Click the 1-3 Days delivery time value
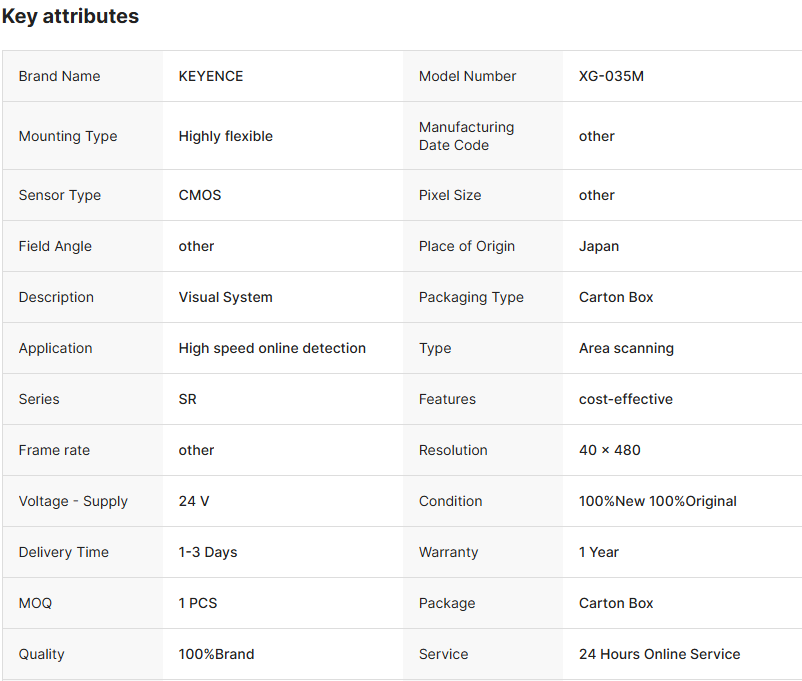This screenshot has height=681, width=802. click(208, 552)
